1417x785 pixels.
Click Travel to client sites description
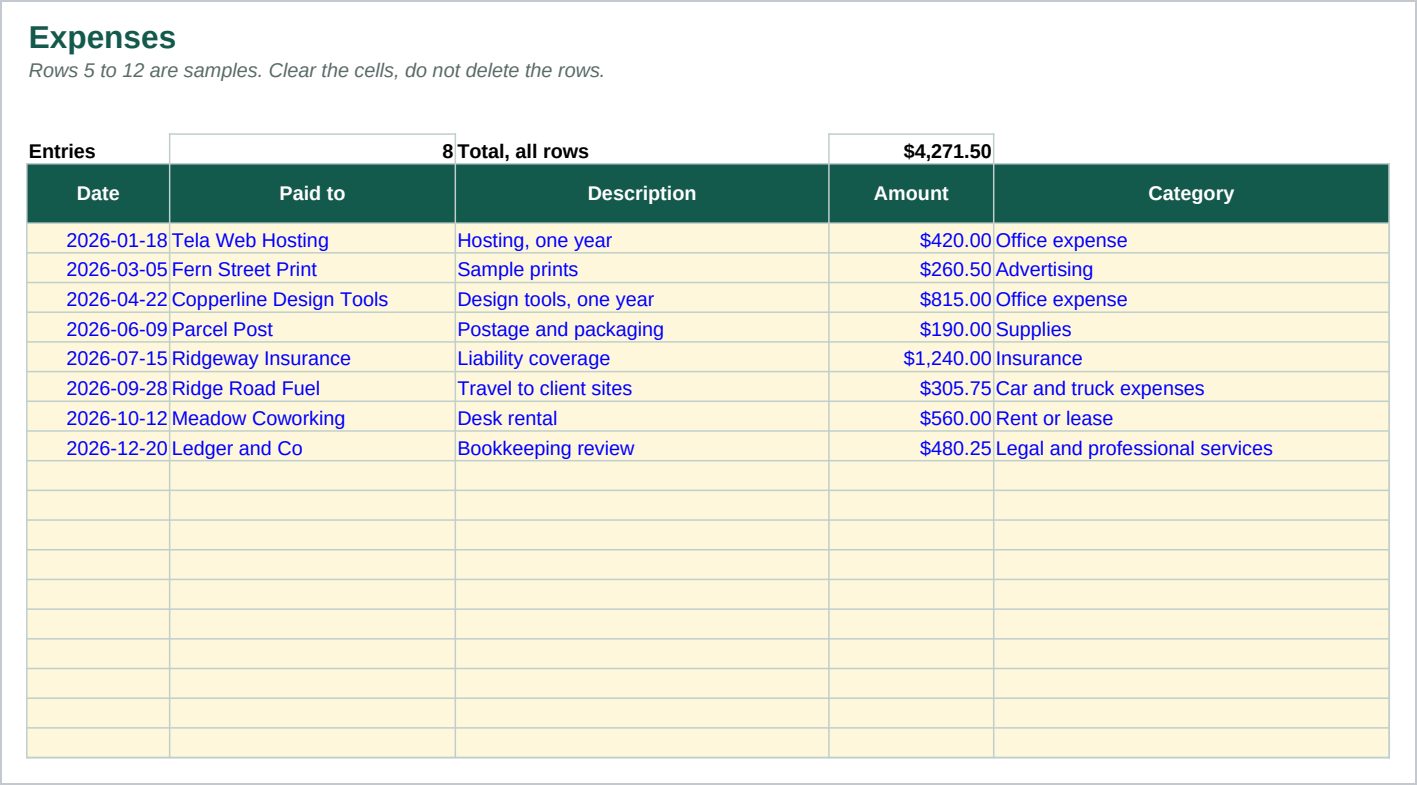pyautogui.click(x=642, y=388)
